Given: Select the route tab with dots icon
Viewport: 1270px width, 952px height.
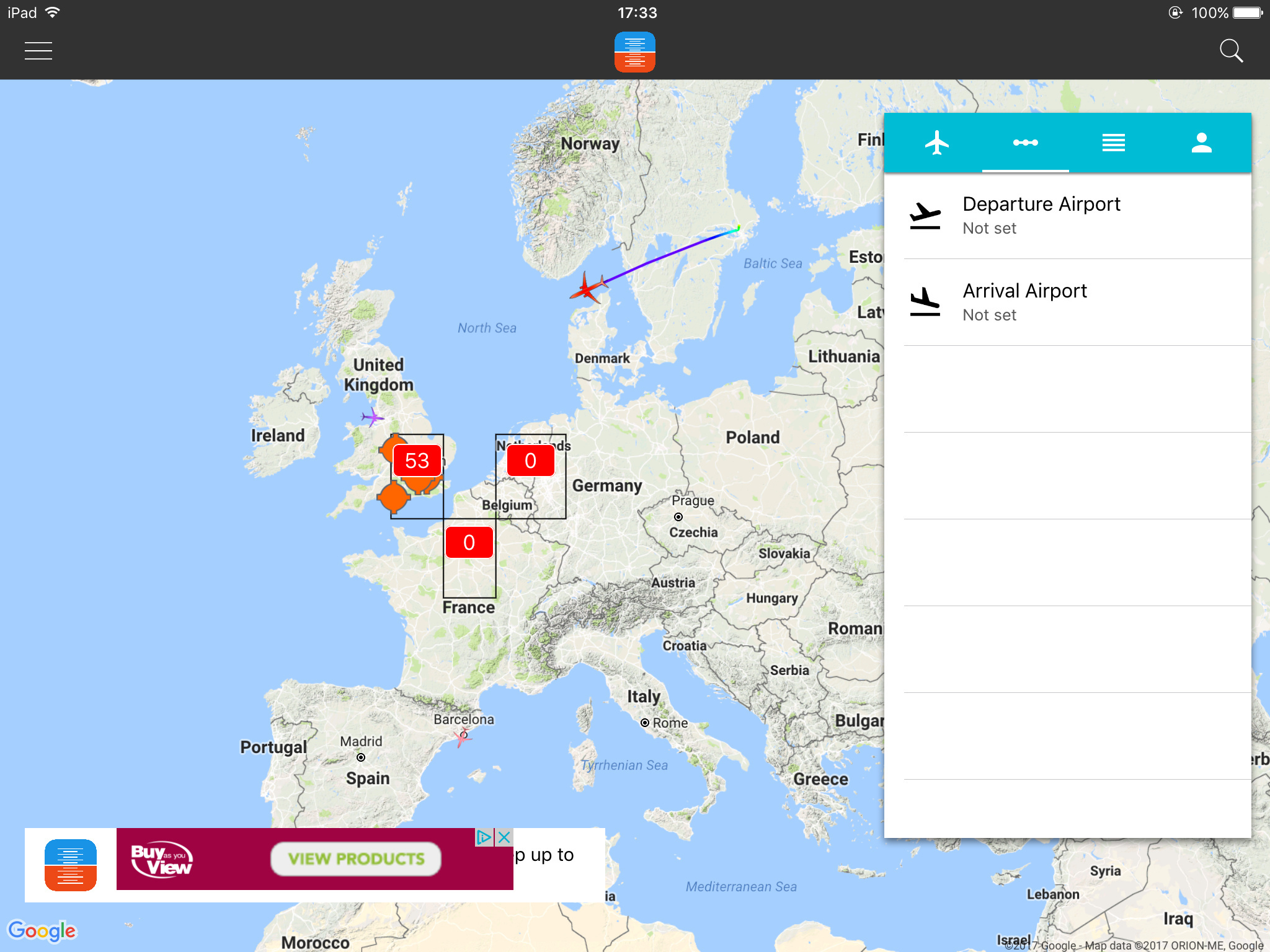Looking at the screenshot, I should [x=1025, y=143].
